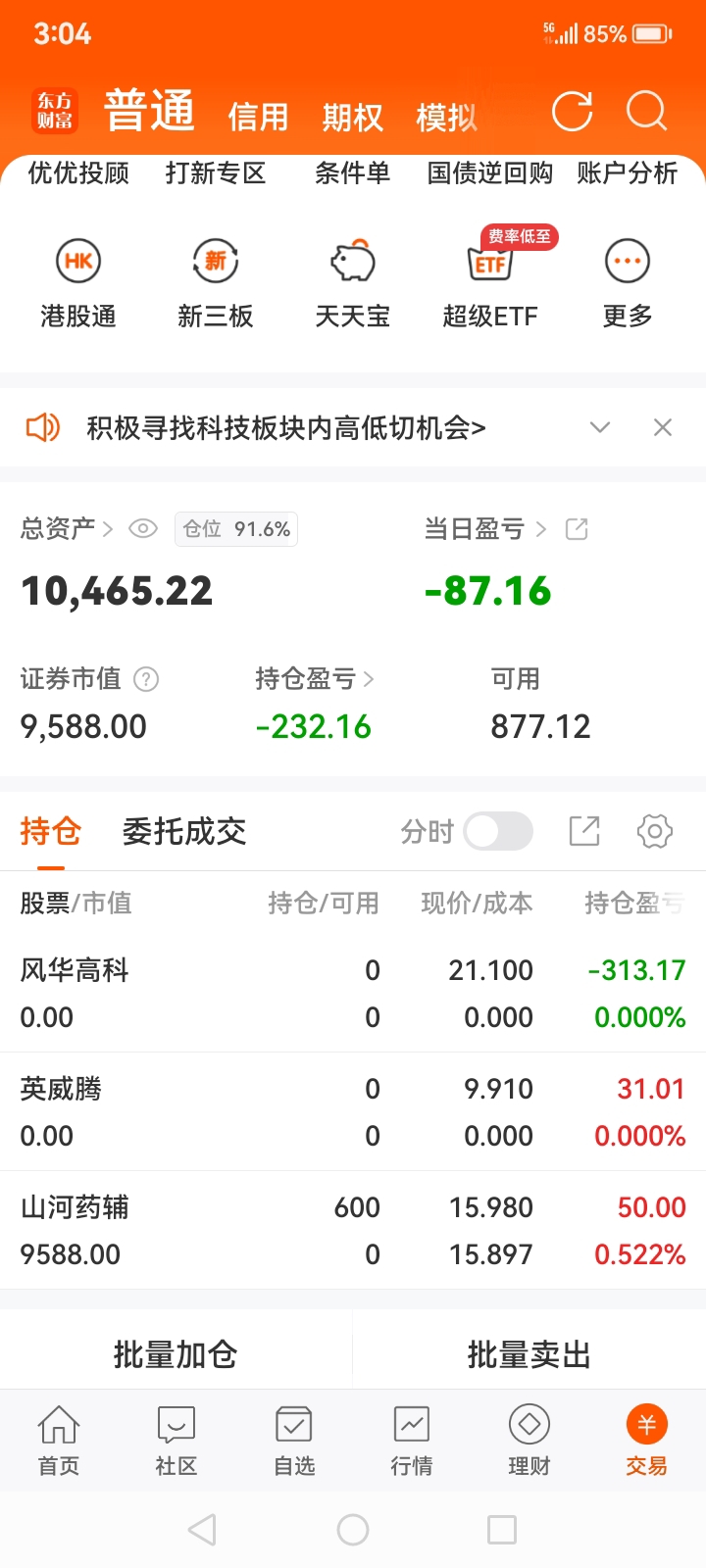Switch to the 信用 account tab
This screenshot has width=706, height=1568.
point(258,118)
